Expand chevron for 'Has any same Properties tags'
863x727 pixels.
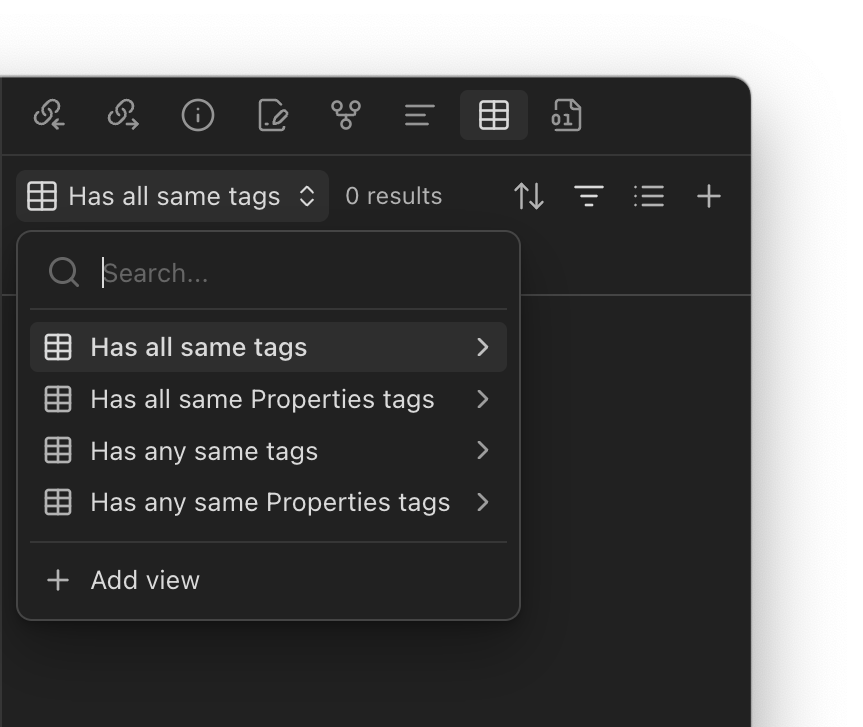[483, 502]
